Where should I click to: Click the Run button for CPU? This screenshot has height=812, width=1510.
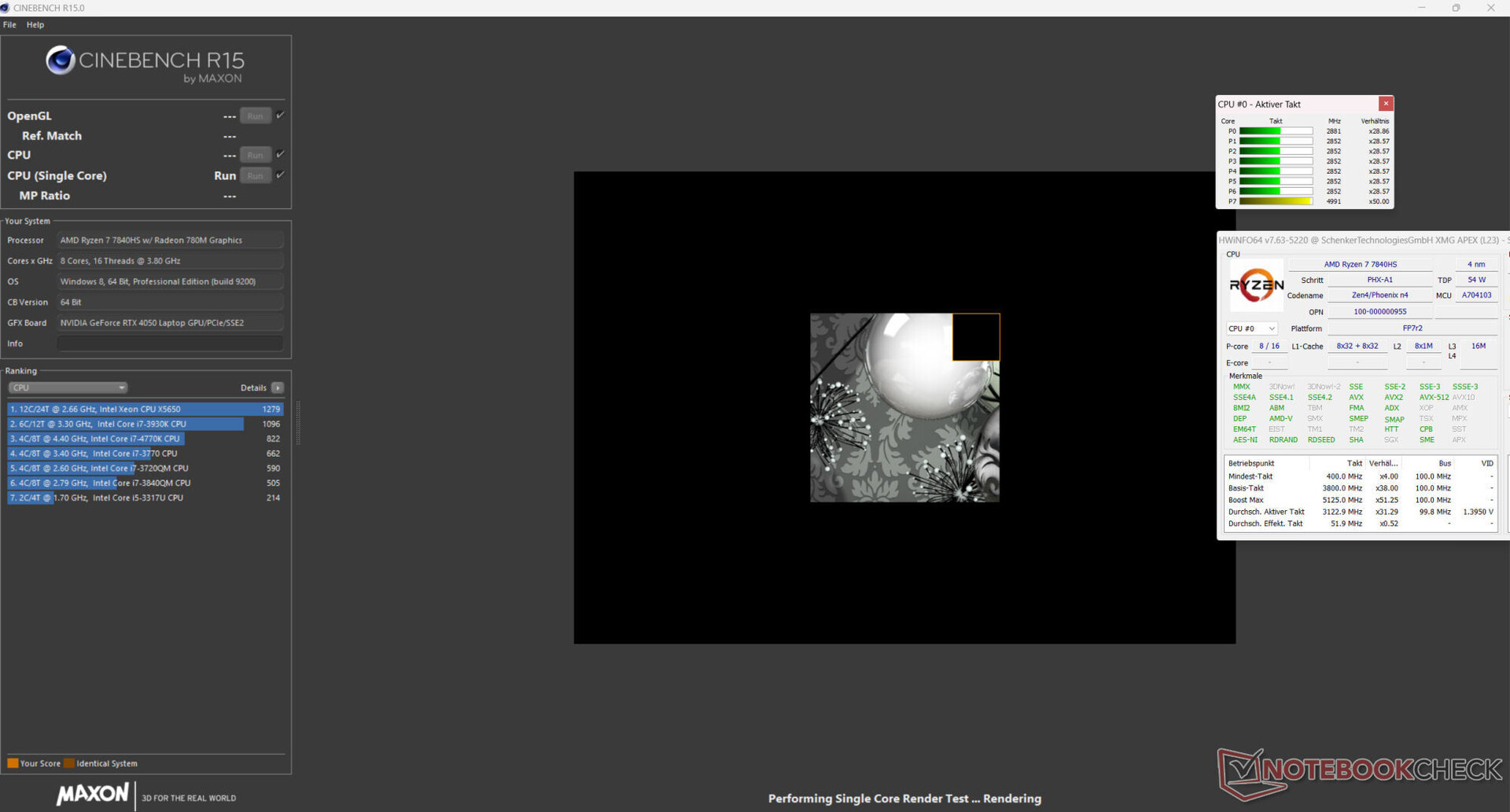(256, 155)
